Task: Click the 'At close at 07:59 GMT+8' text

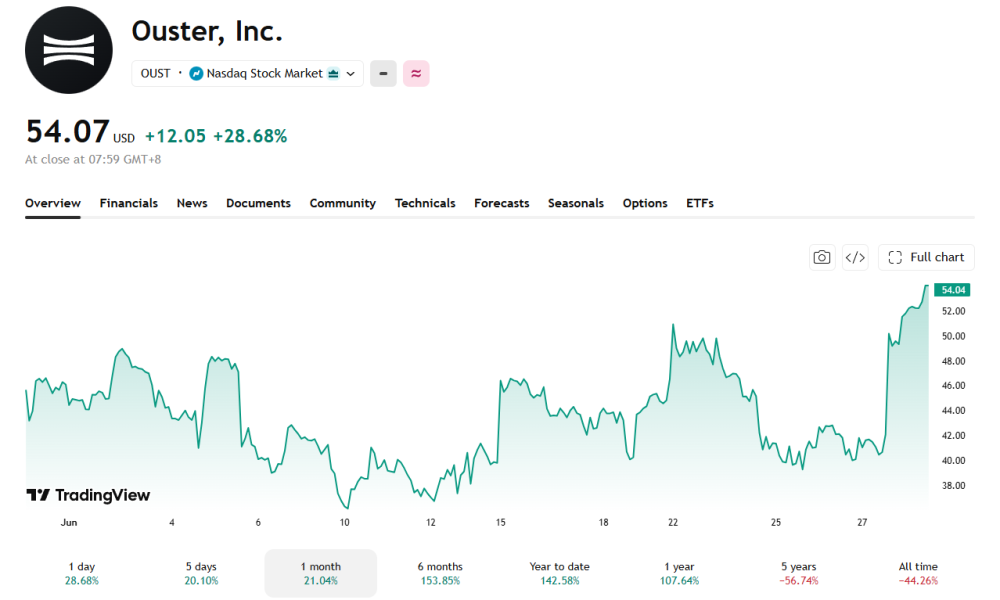Action: coord(93,159)
